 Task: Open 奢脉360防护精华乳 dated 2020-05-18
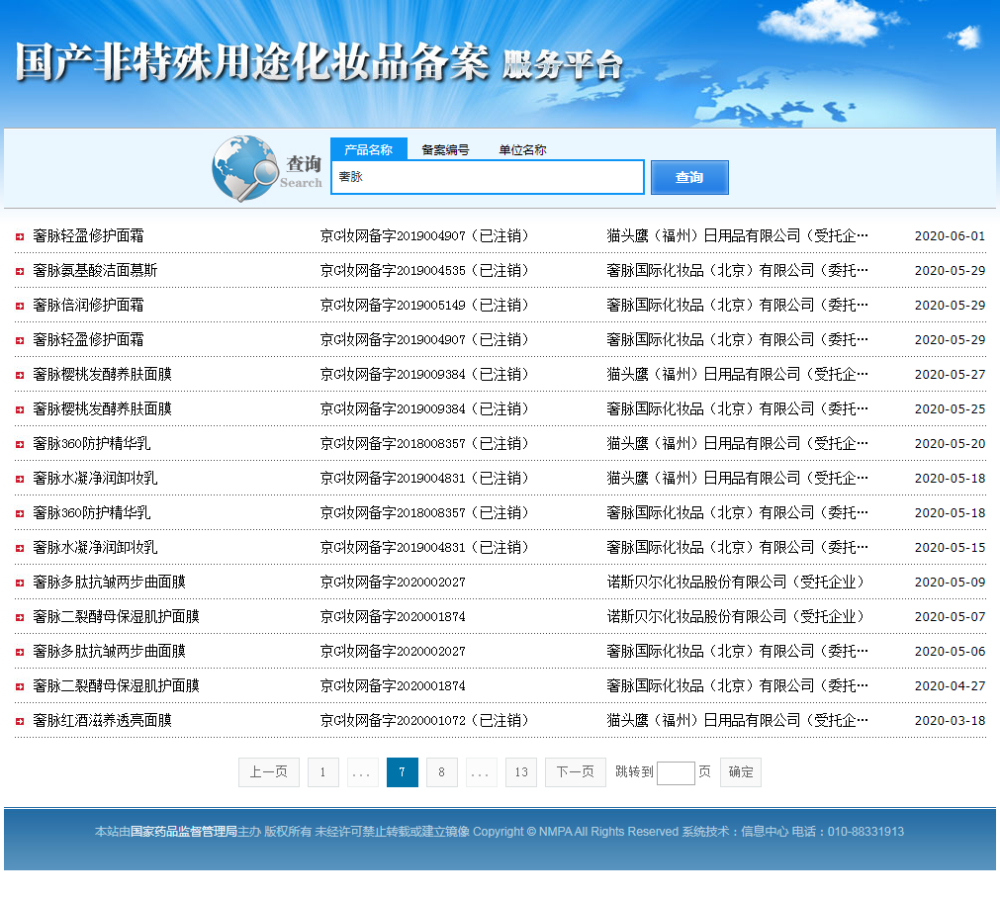click(x=92, y=513)
